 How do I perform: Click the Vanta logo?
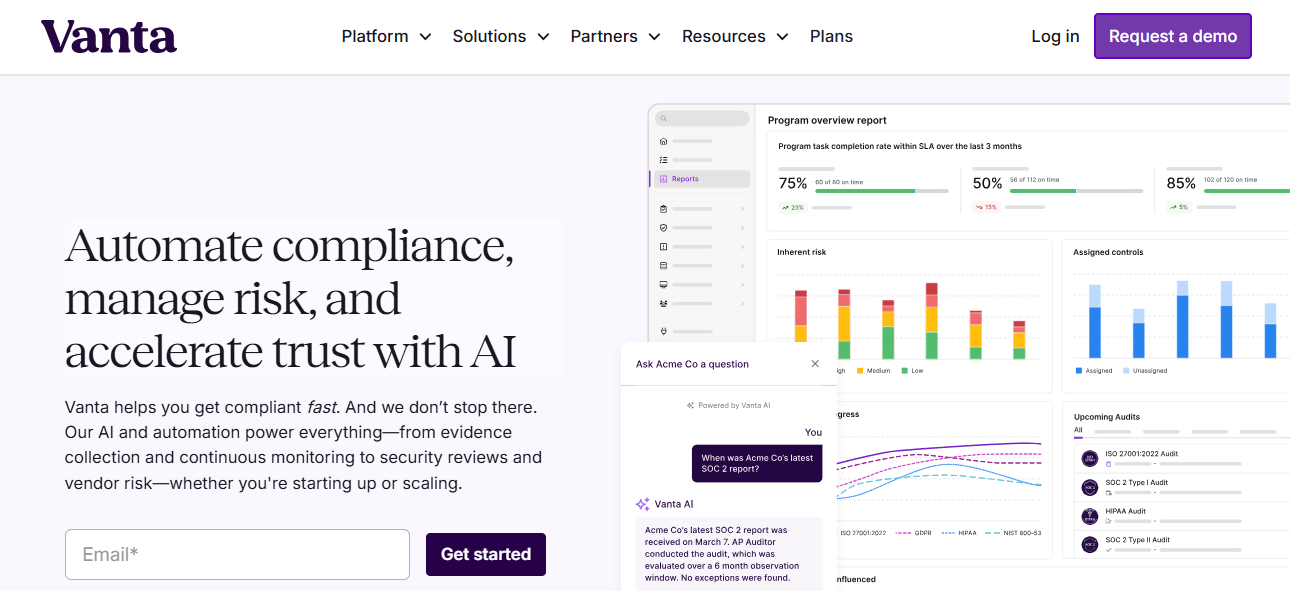pyautogui.click(x=108, y=36)
